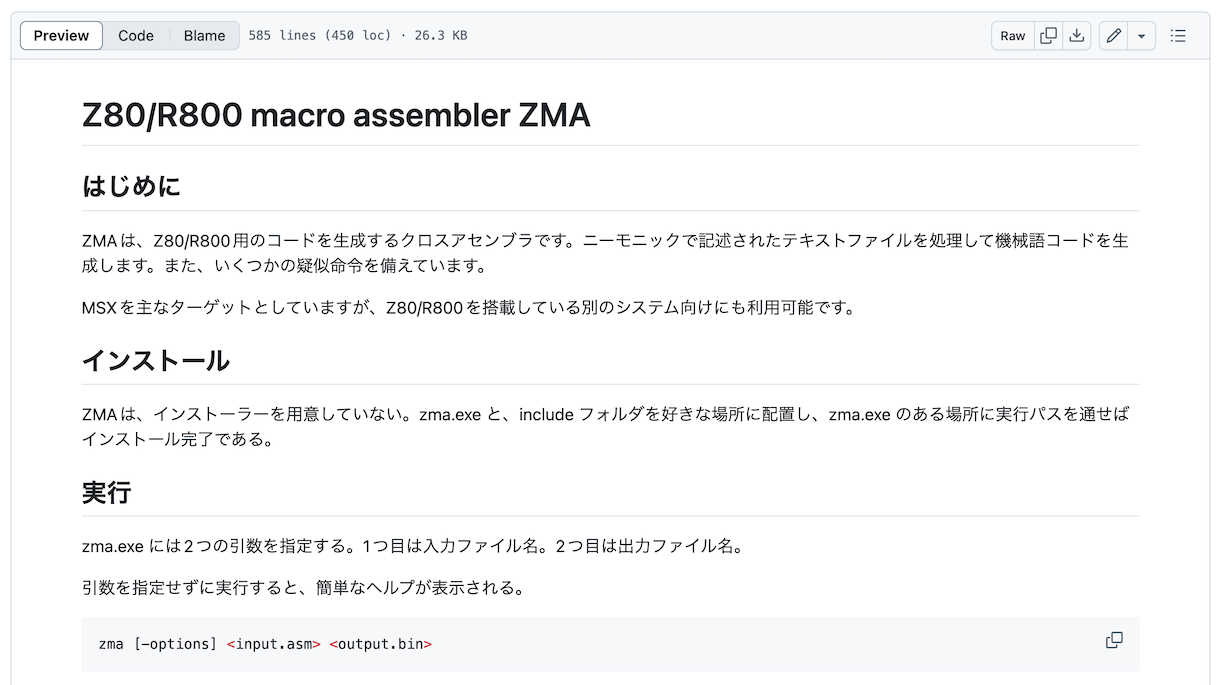1220x685 pixels.
Task: Switch to the Preview tab
Action: [61, 36]
